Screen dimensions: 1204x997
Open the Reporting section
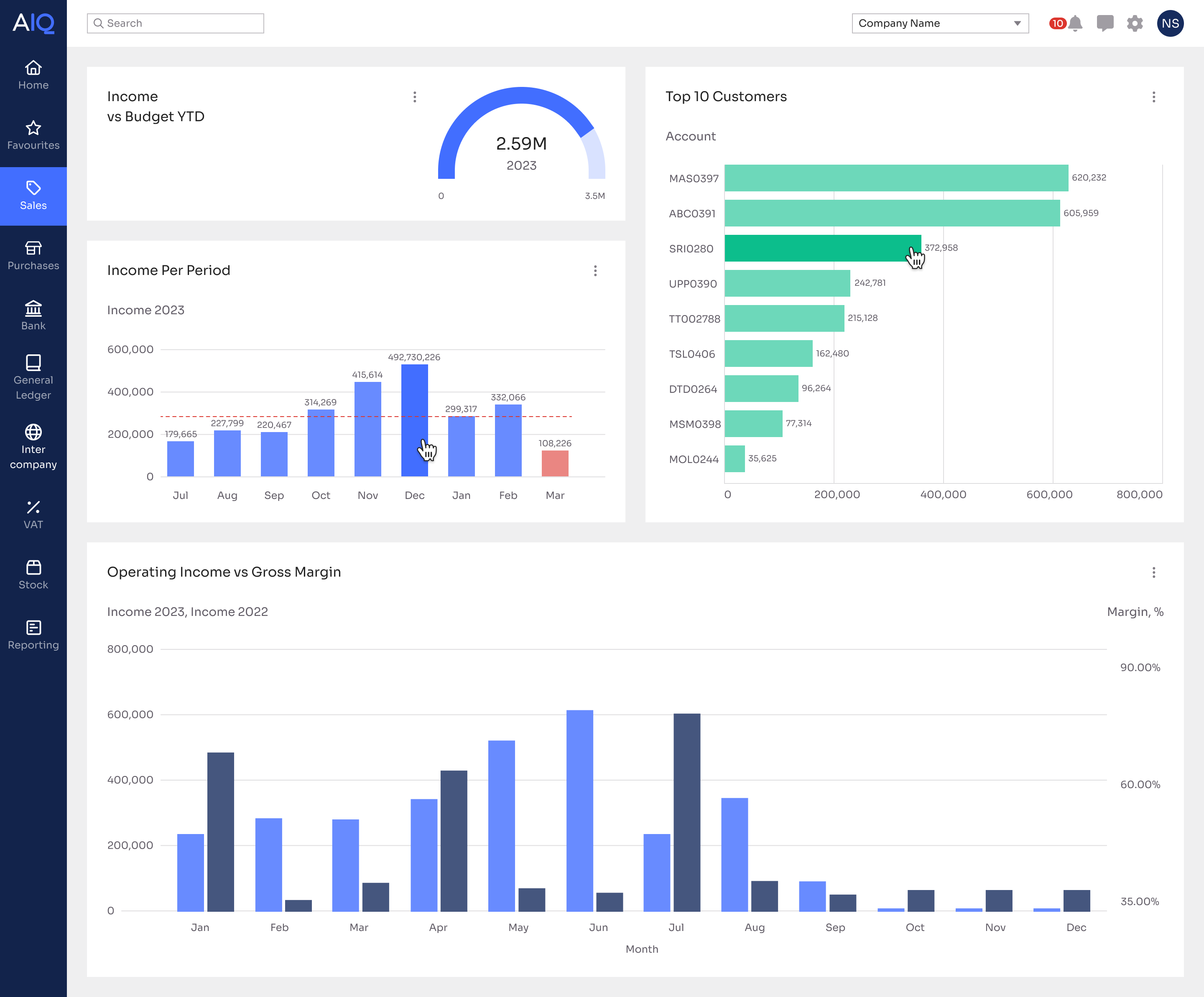pyautogui.click(x=33, y=635)
